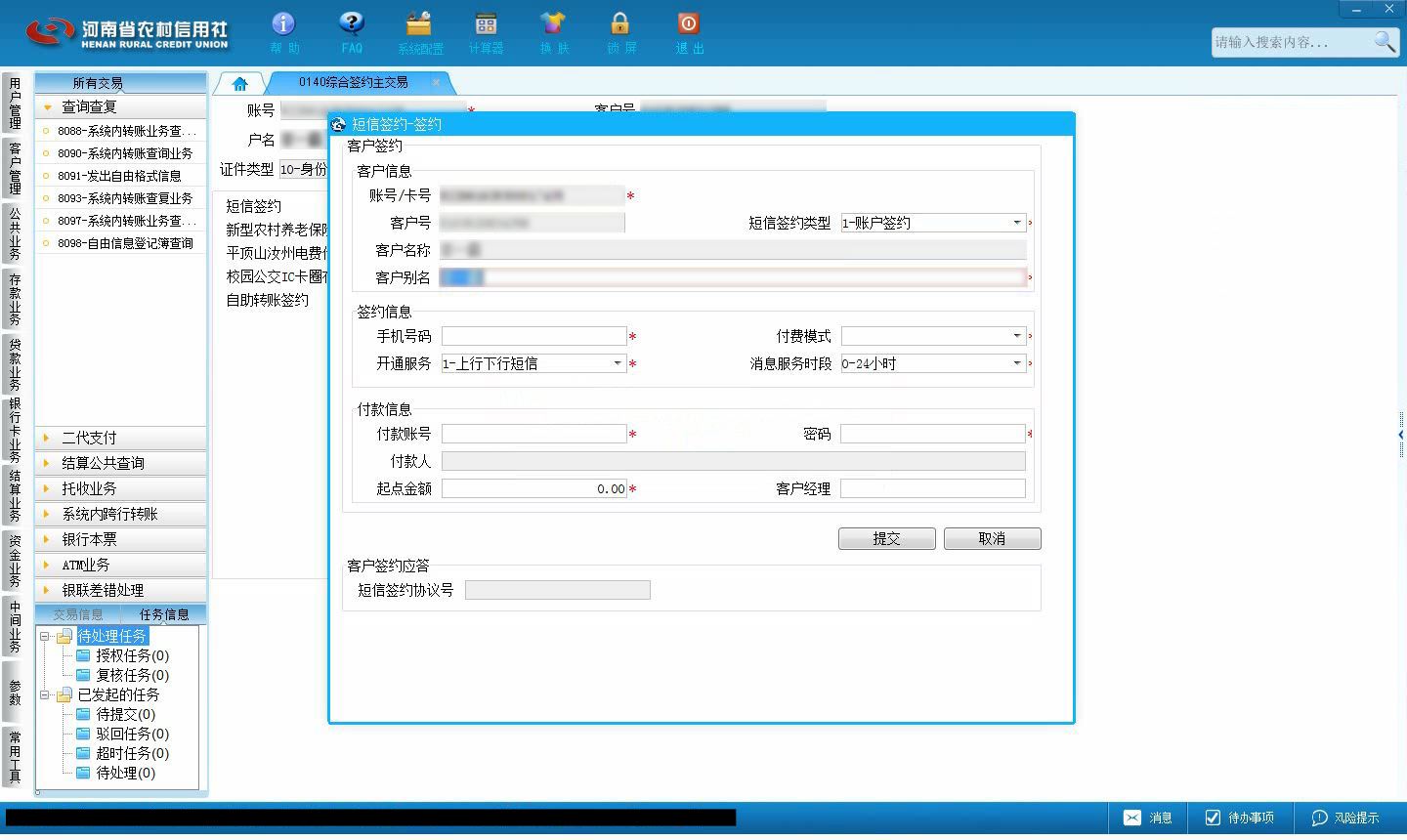Open 结算业务 vertical tab

pos(15,495)
